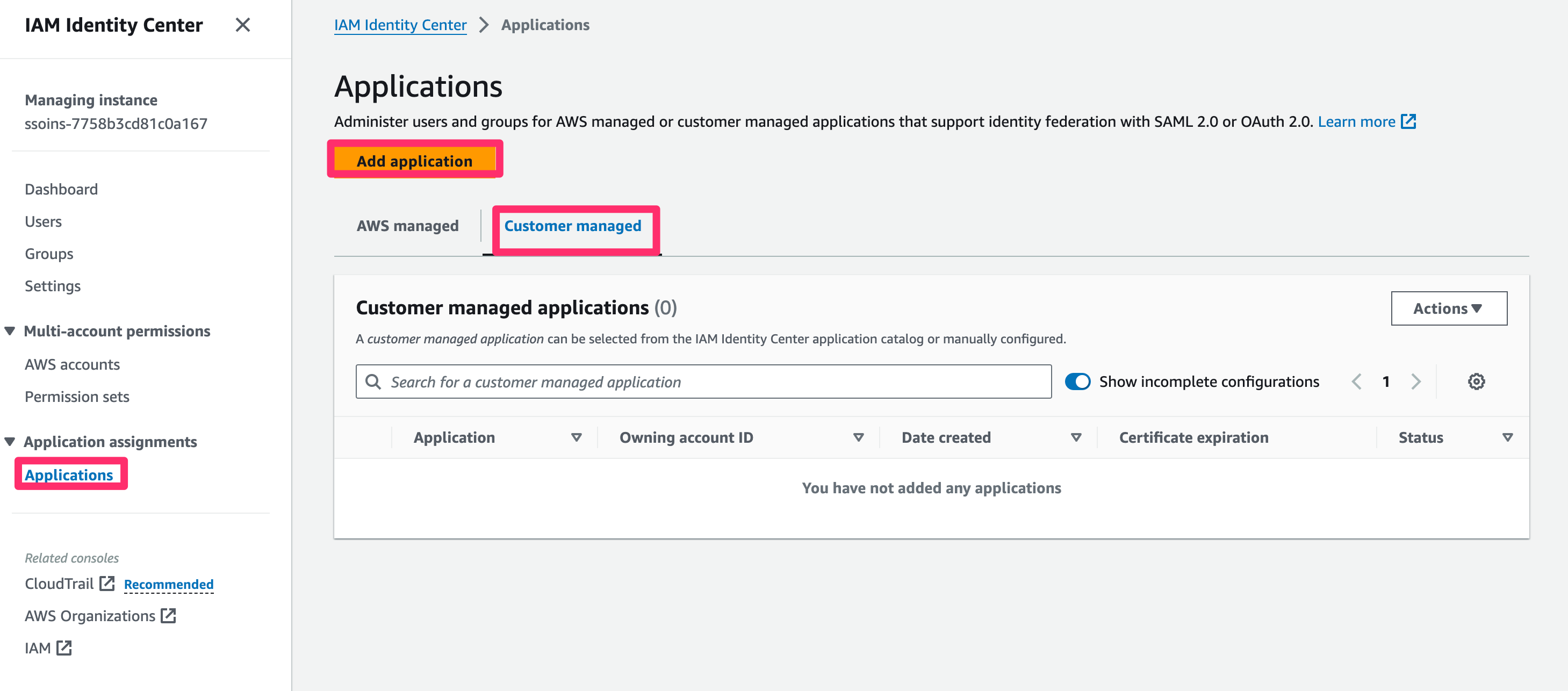The height and width of the screenshot is (691, 1568).
Task: Click IAM external link icon
Action: (64, 648)
